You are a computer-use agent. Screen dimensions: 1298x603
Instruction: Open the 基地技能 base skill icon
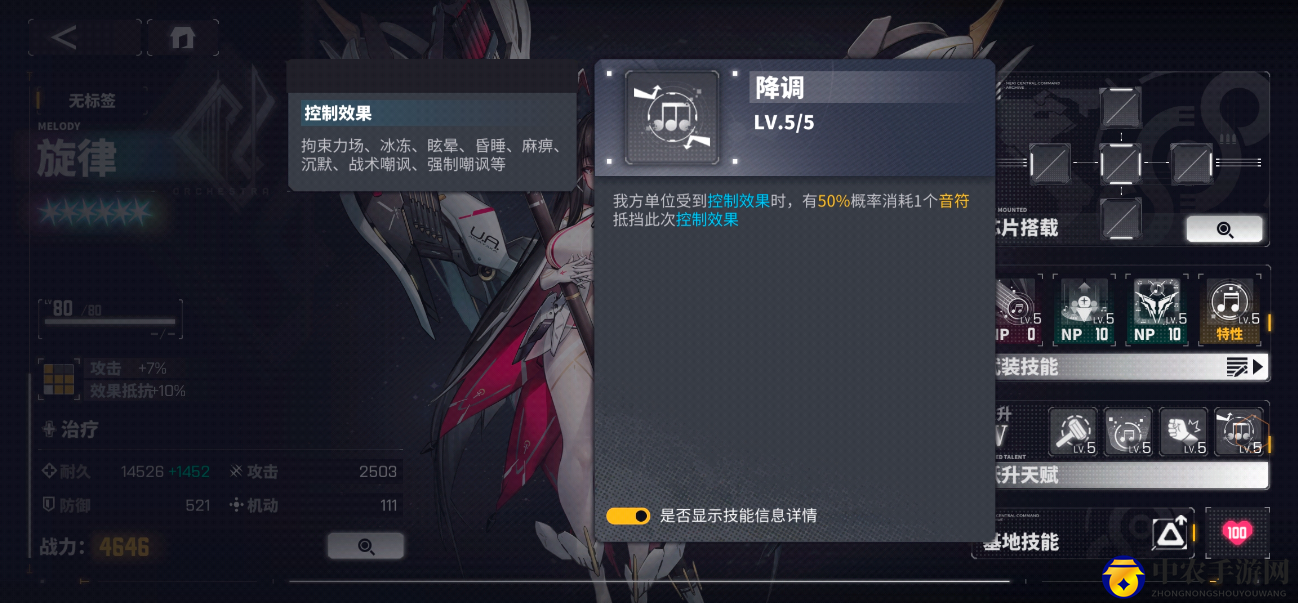pos(1169,535)
